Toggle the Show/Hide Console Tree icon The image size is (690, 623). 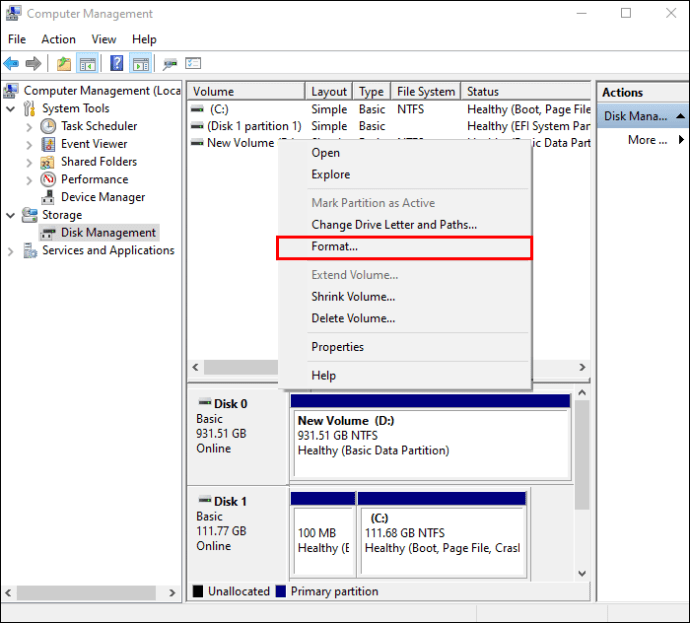click(x=87, y=64)
